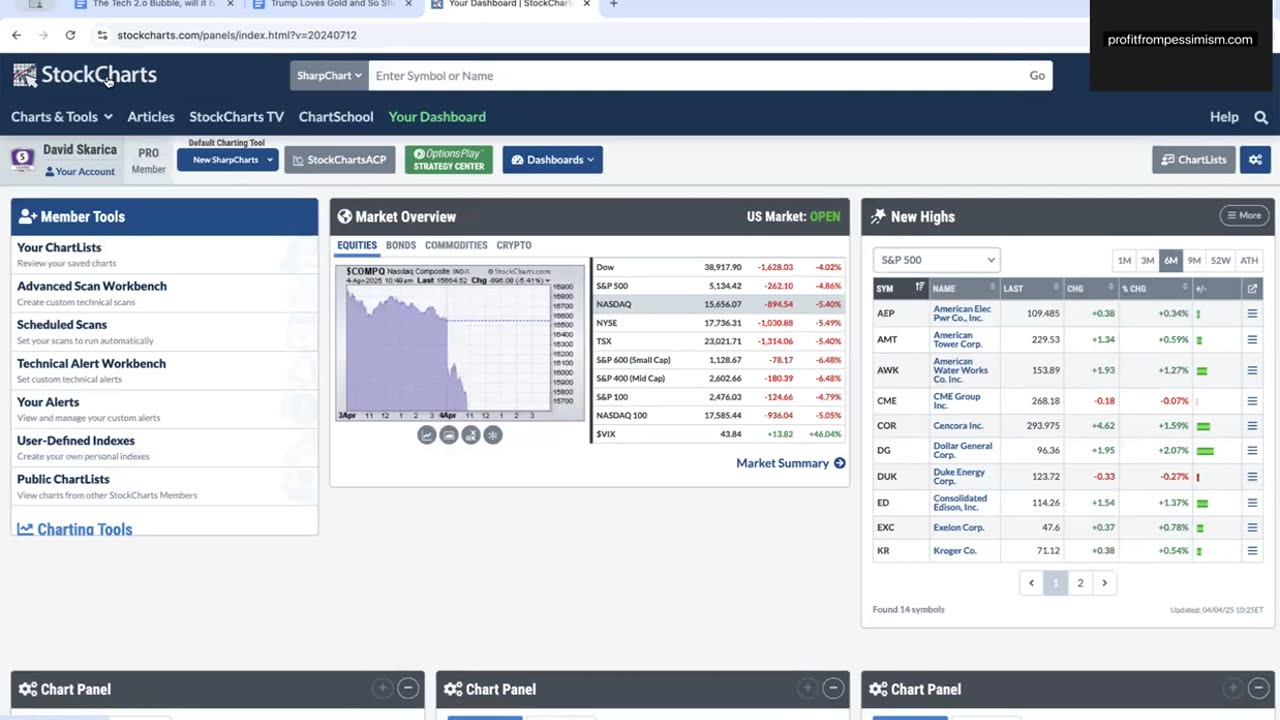Select the ATH period toggle
The width and height of the screenshot is (1280, 720).
point(1249,260)
